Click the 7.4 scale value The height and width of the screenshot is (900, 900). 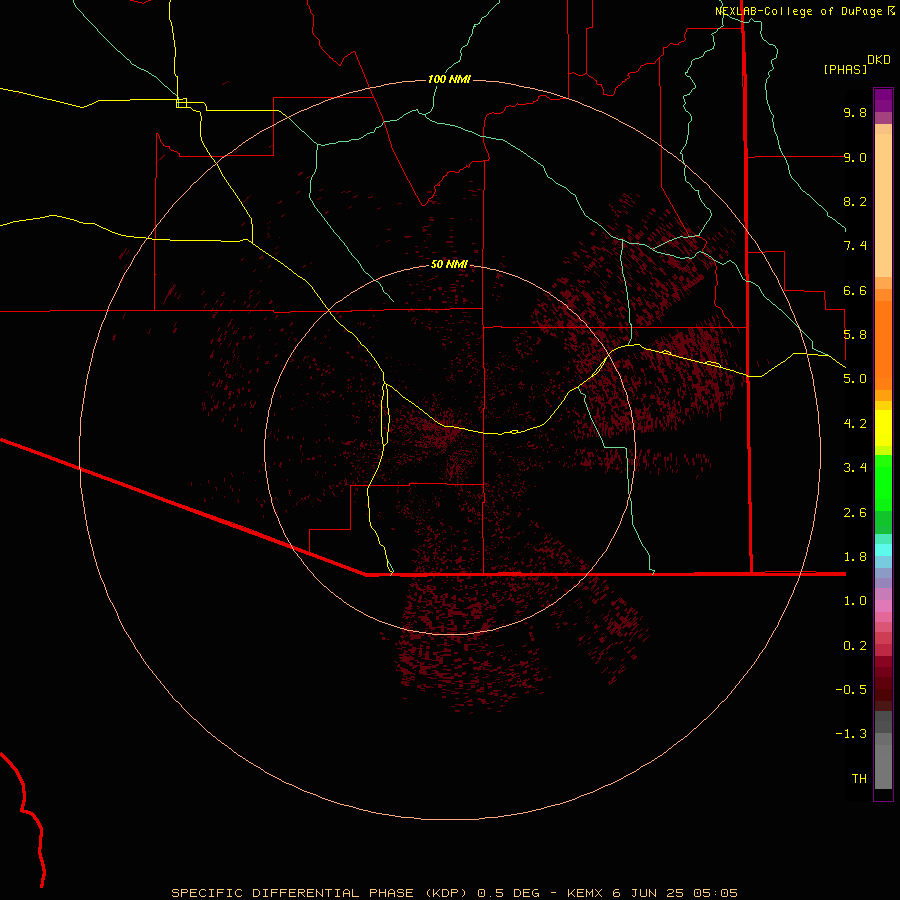pyautogui.click(x=855, y=246)
